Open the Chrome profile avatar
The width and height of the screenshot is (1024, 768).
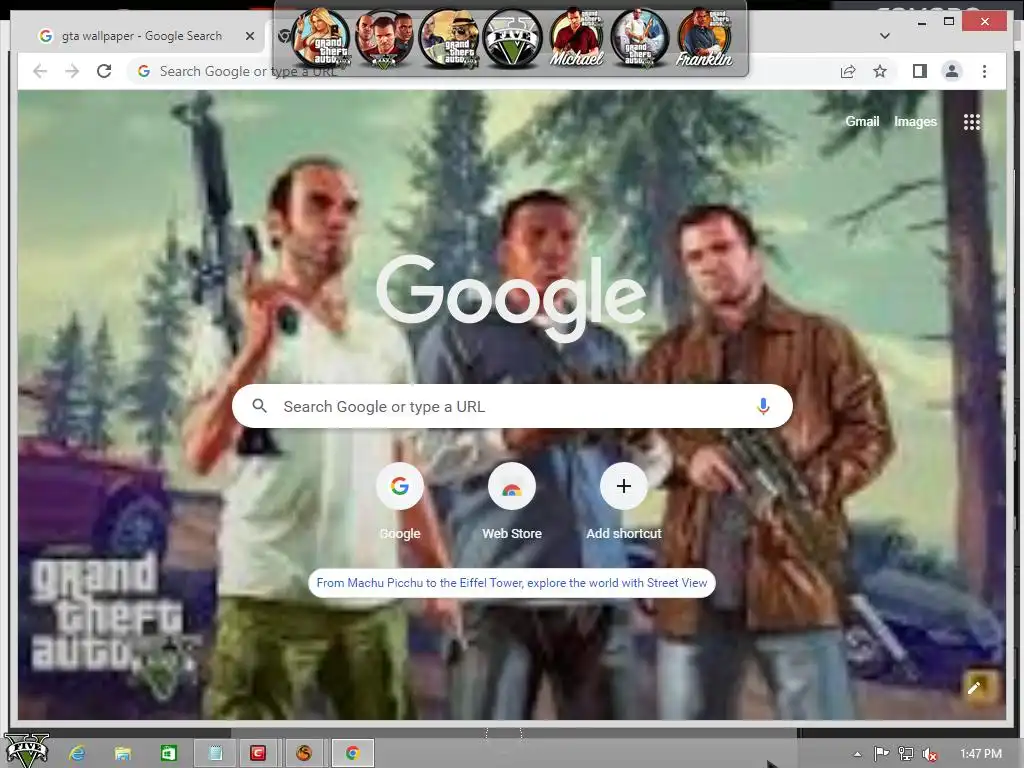[952, 71]
